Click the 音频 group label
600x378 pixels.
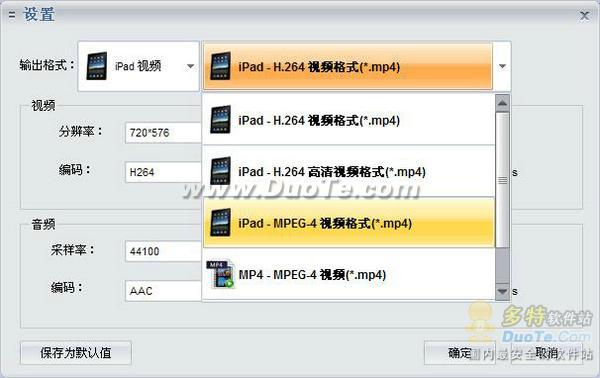pyautogui.click(x=43, y=225)
